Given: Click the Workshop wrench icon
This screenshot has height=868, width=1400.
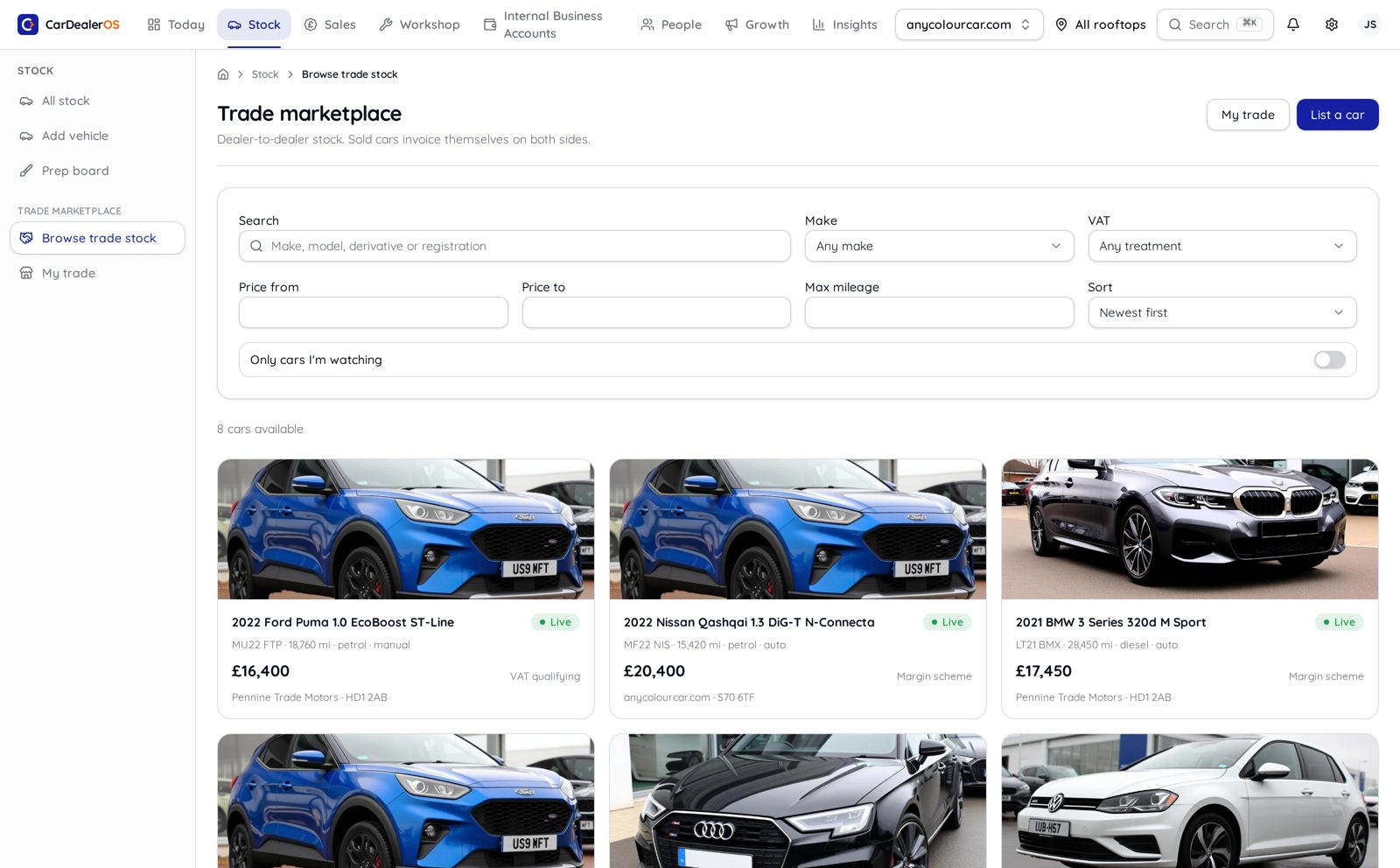Looking at the screenshot, I should 386,24.
